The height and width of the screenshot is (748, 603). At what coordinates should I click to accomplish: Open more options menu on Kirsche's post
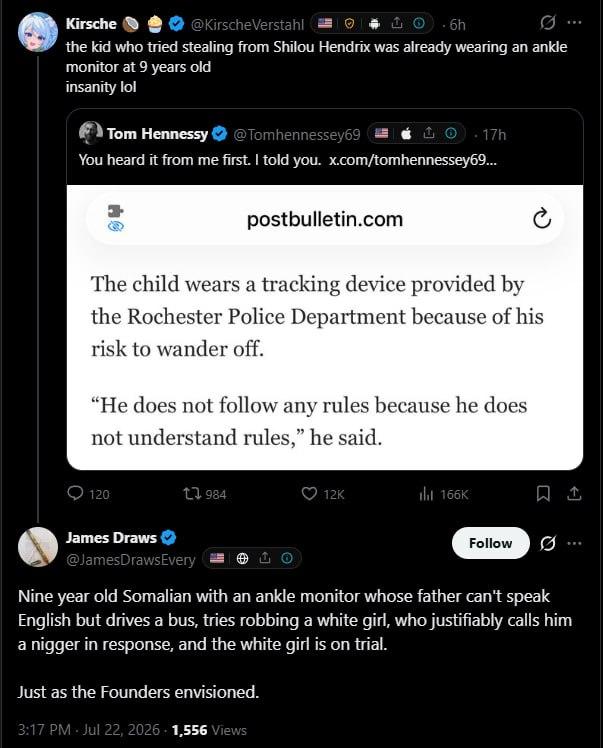(574, 22)
